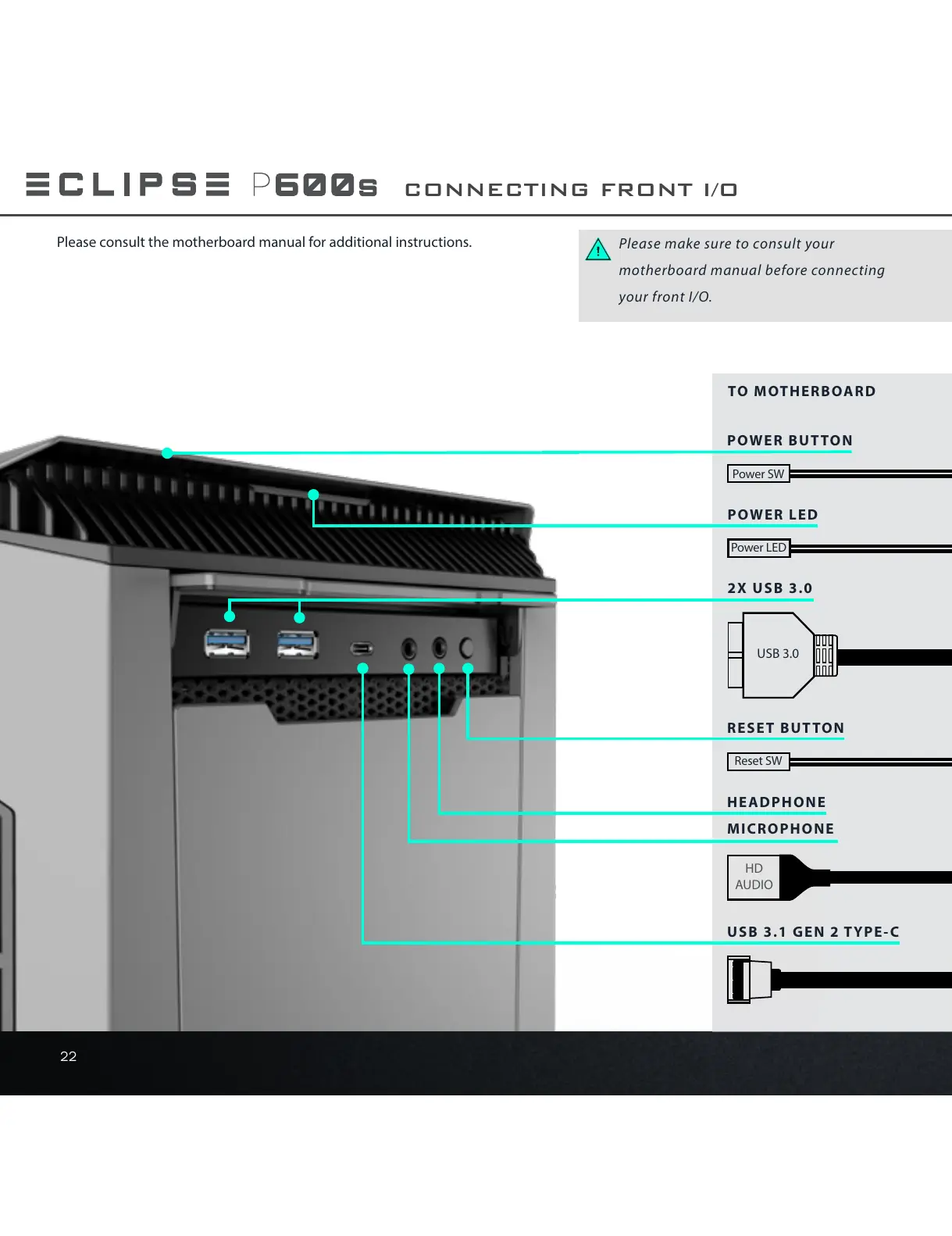Click the "HEADPHONE" label
The height and width of the screenshot is (1236, 952).
(x=776, y=802)
